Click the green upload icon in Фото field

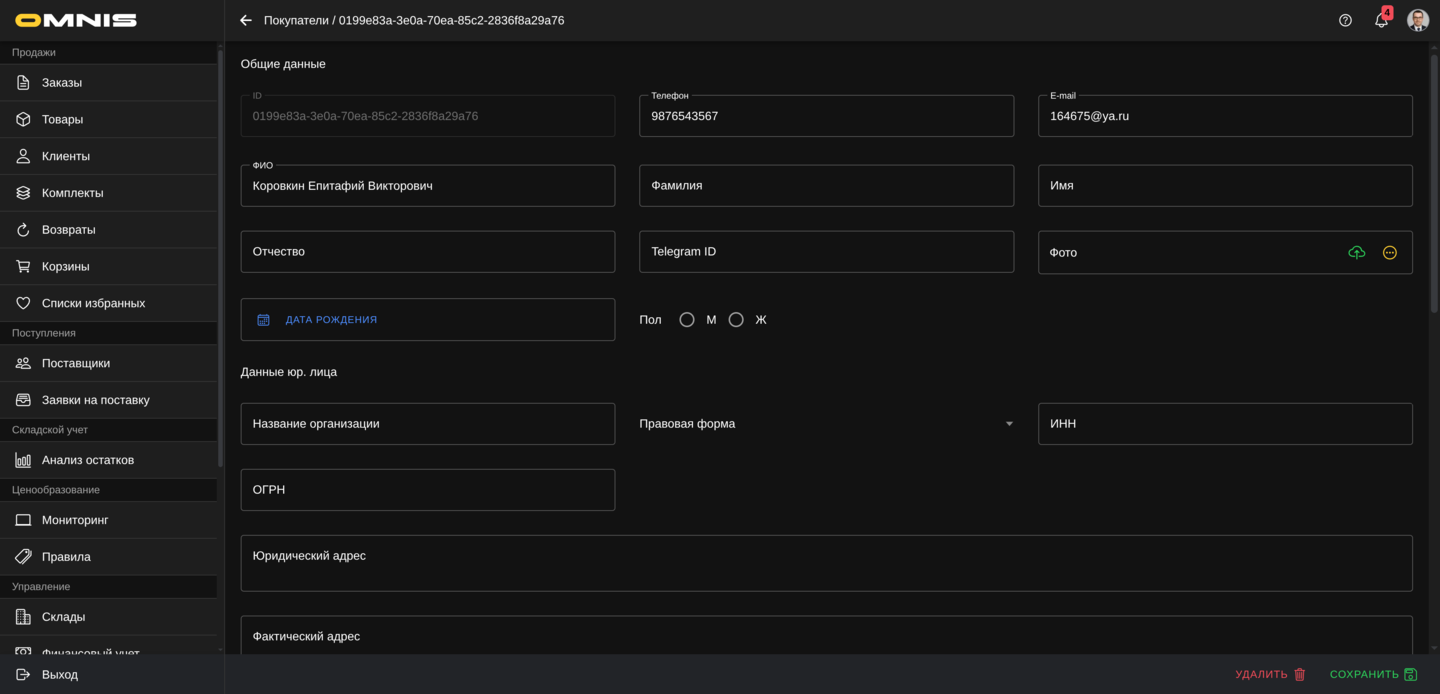(x=1356, y=253)
